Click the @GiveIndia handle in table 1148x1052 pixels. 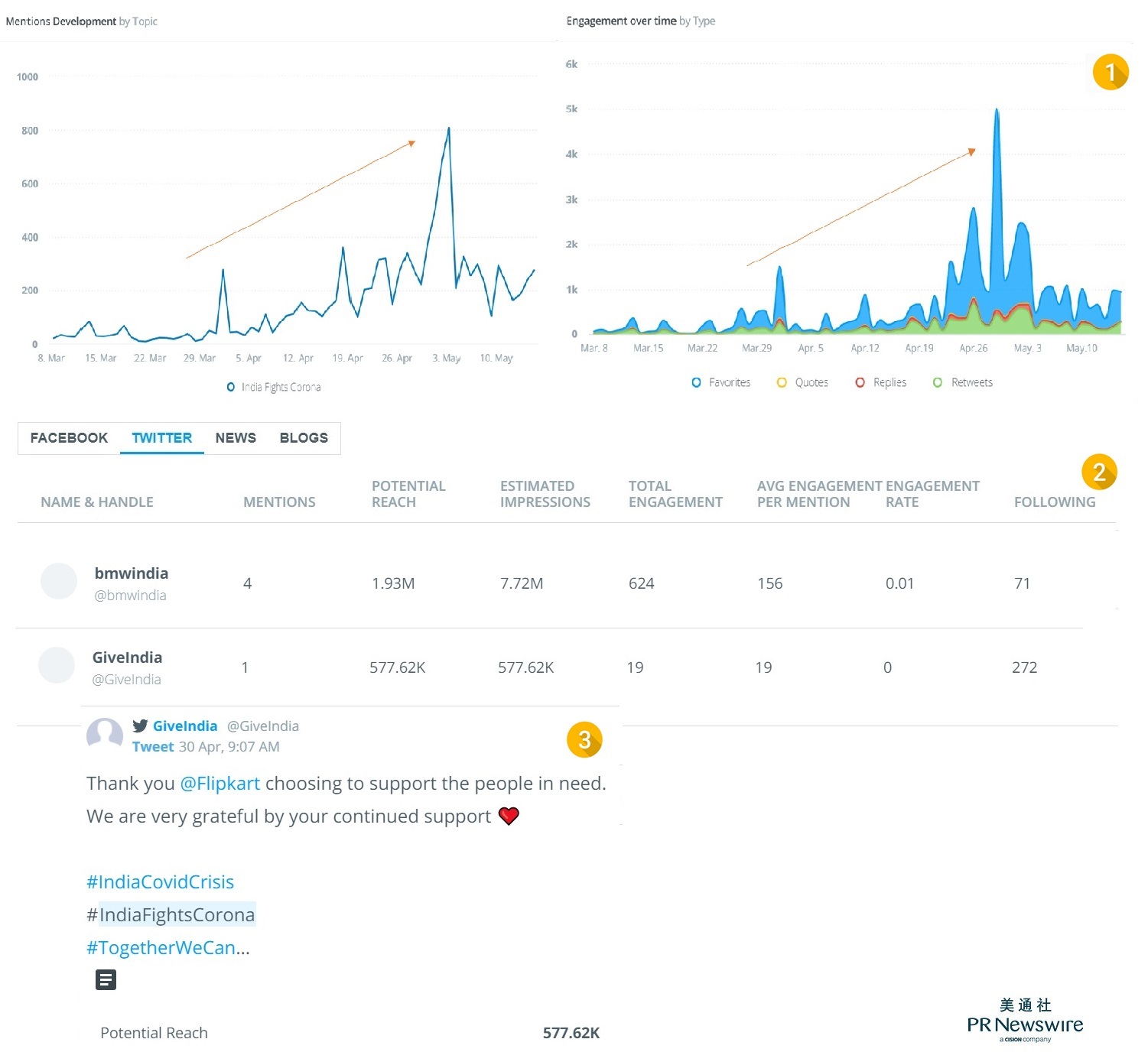pyautogui.click(x=126, y=680)
